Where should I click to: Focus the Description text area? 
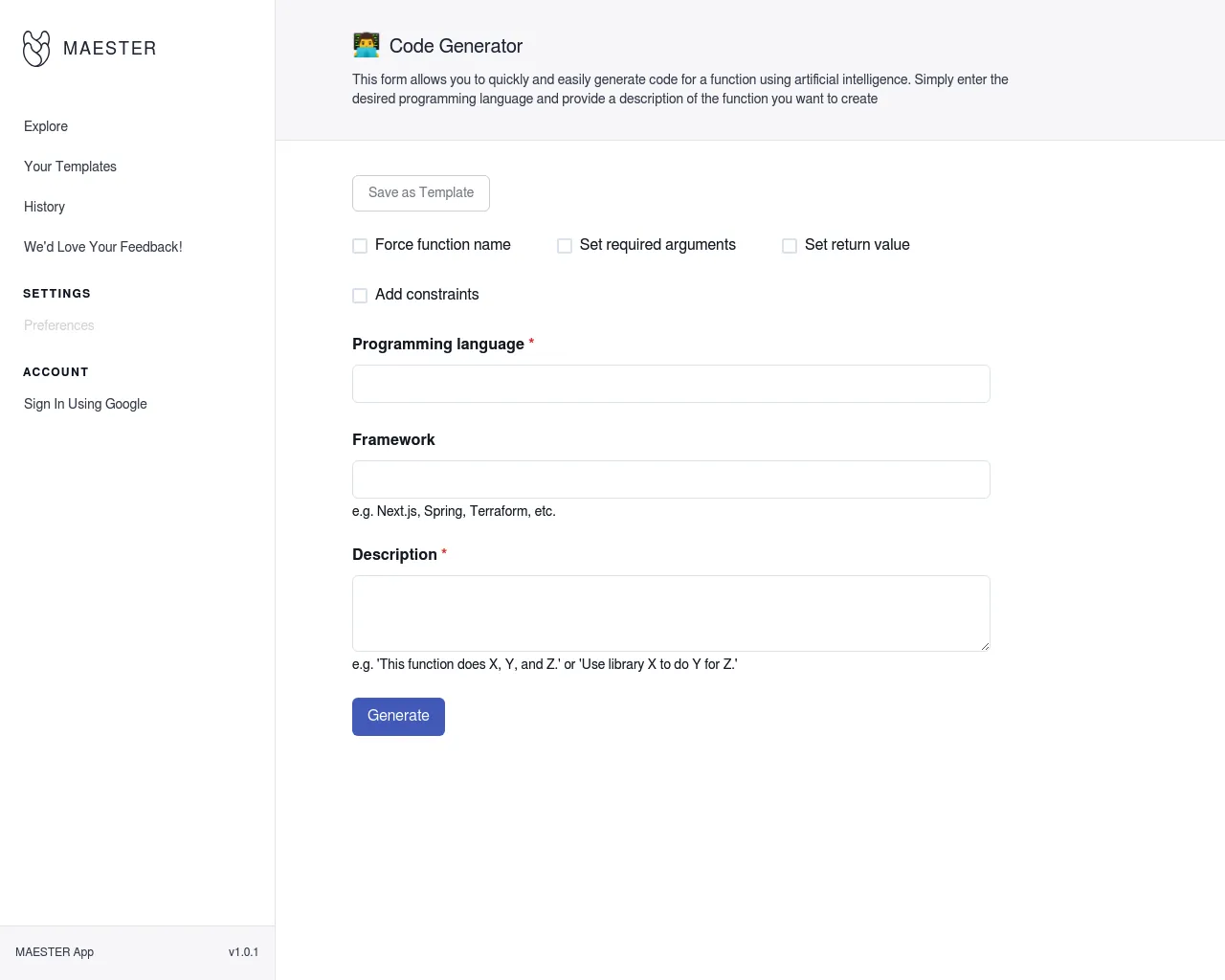(671, 613)
